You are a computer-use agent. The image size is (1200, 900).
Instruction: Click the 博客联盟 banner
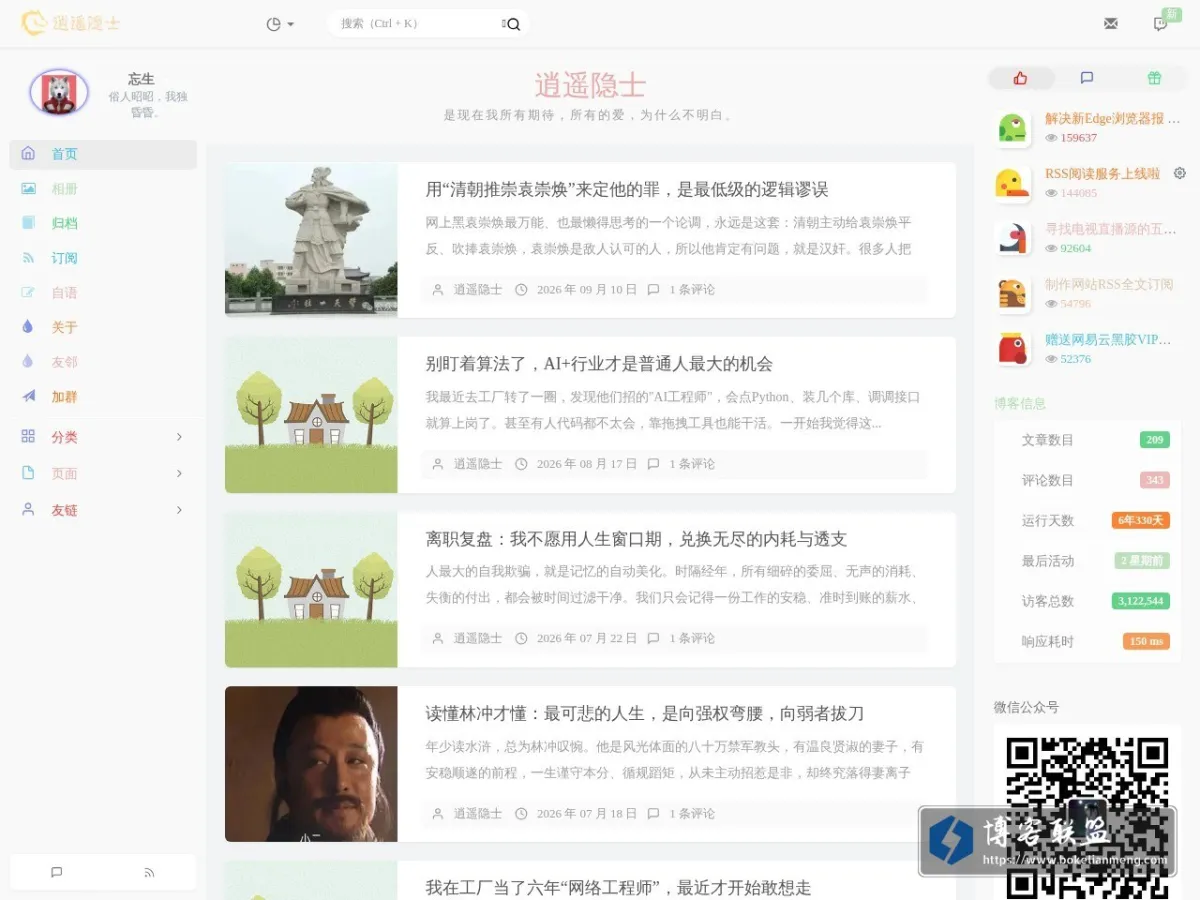pos(1048,841)
